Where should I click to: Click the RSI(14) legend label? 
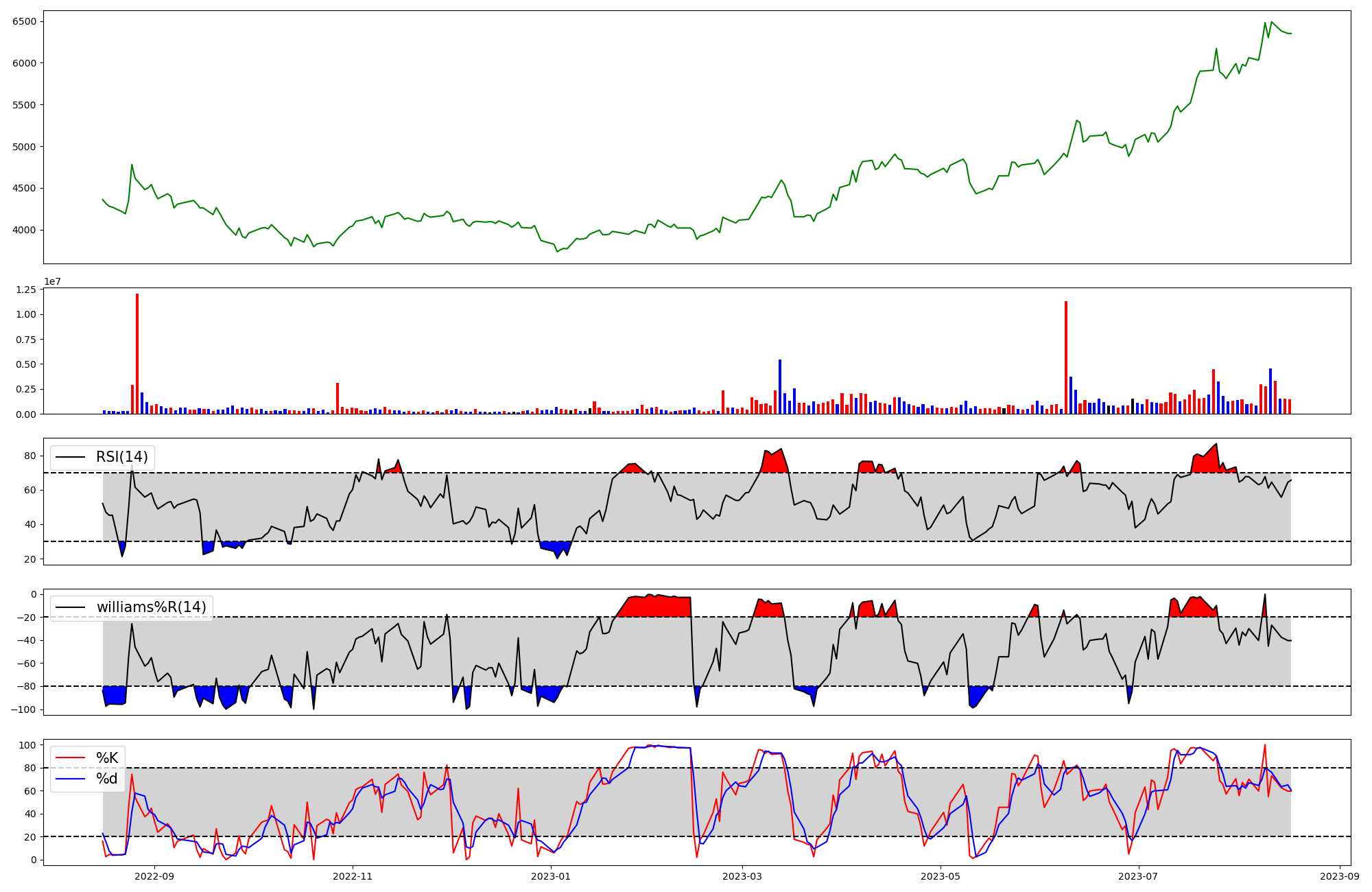pos(122,458)
